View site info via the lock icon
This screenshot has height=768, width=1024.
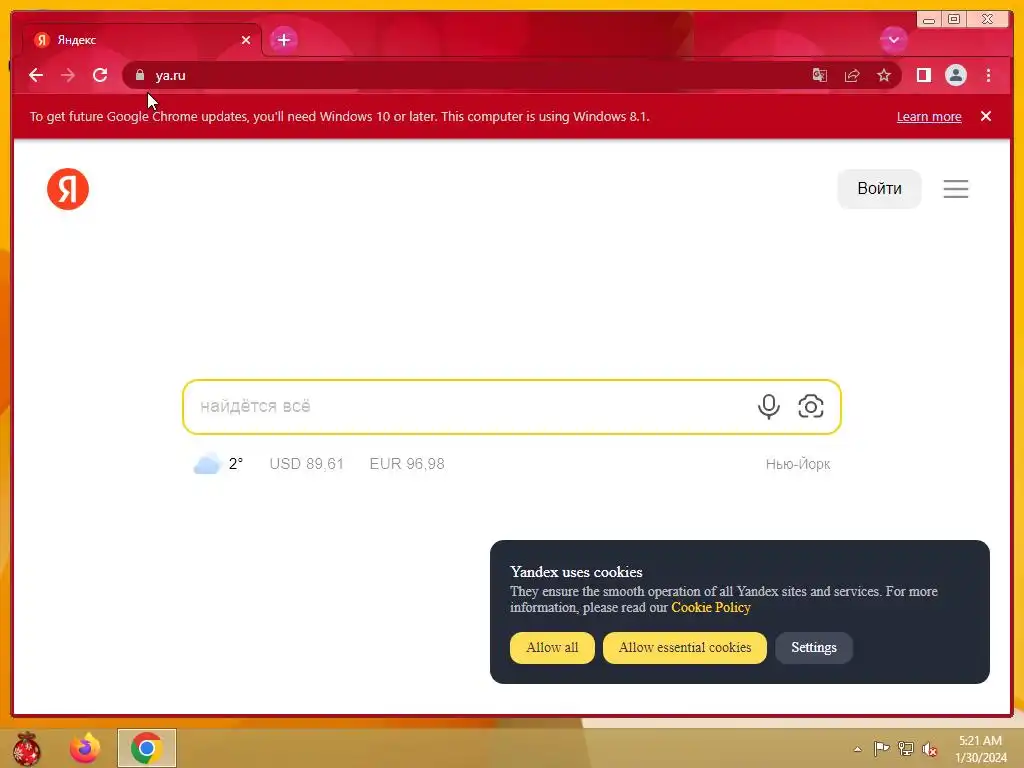140,75
